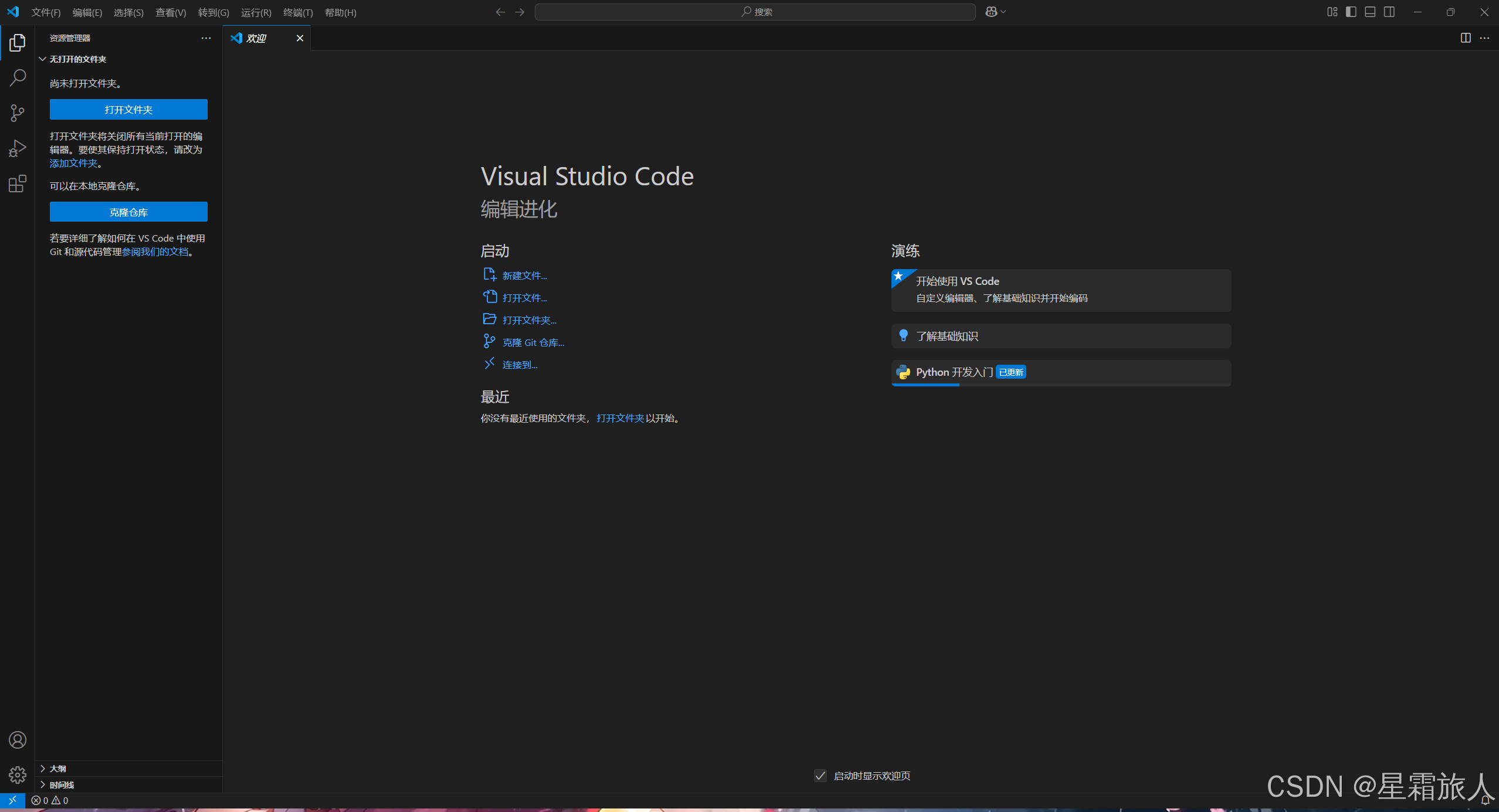Toggle primary side bar layout icon

(1351, 12)
